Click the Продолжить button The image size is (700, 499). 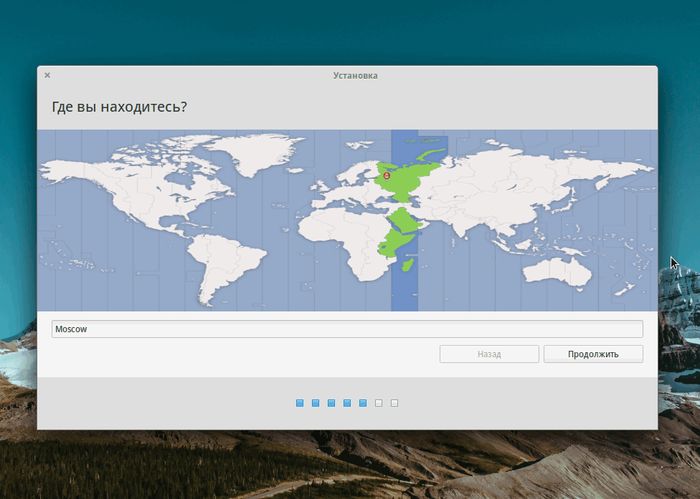pyautogui.click(x=593, y=354)
